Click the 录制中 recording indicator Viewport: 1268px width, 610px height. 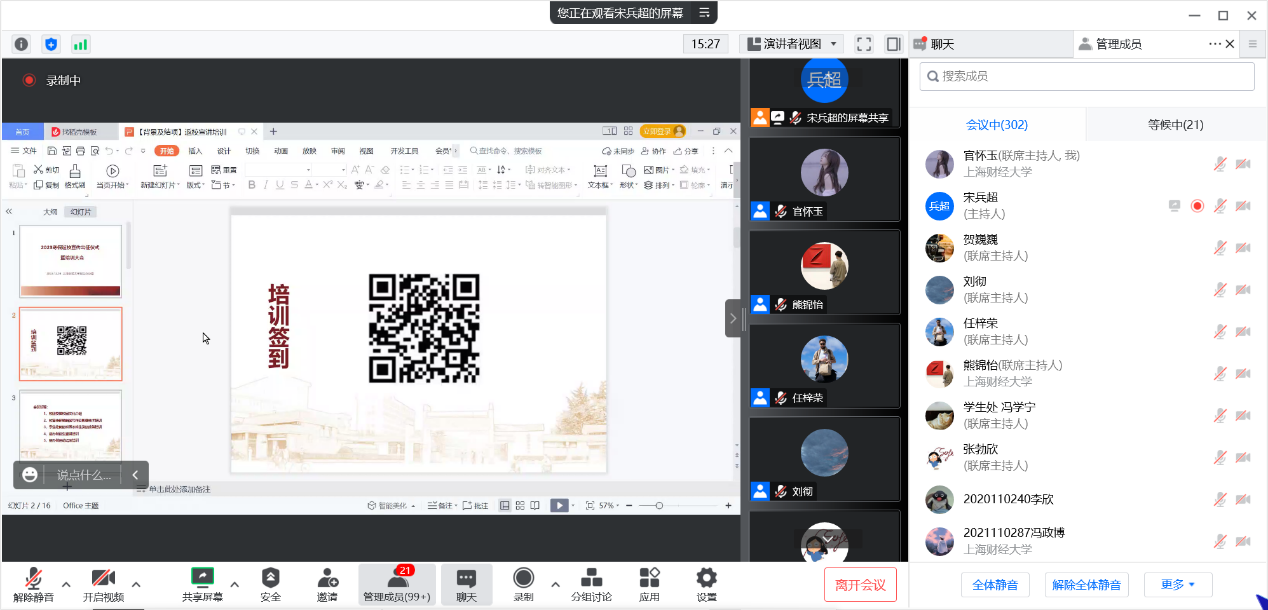[x=52, y=80]
